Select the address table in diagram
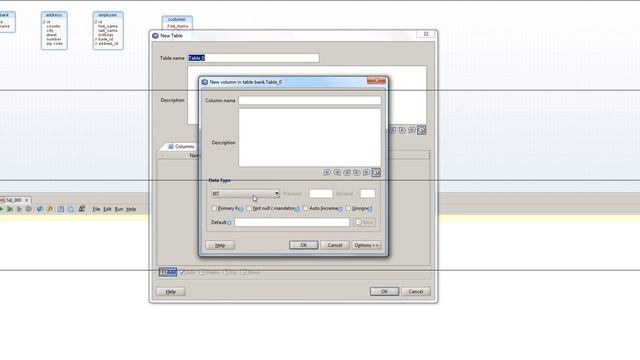 point(54,31)
